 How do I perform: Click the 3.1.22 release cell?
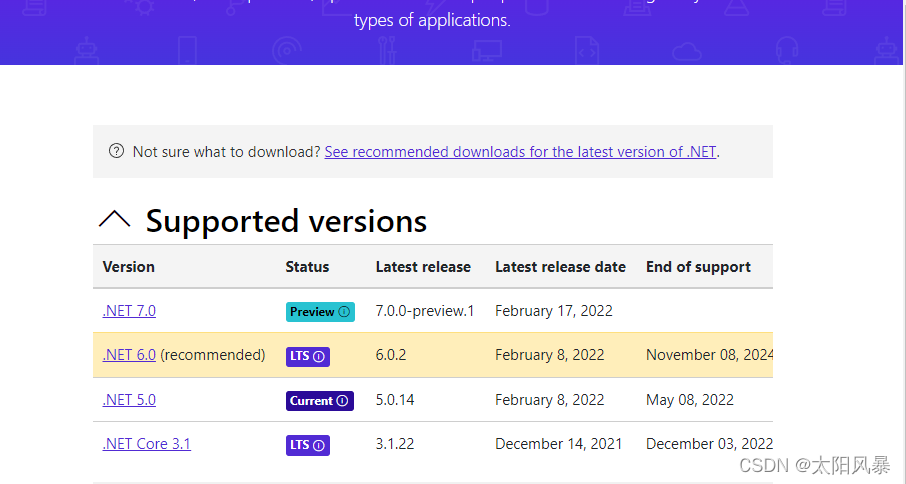coord(395,444)
